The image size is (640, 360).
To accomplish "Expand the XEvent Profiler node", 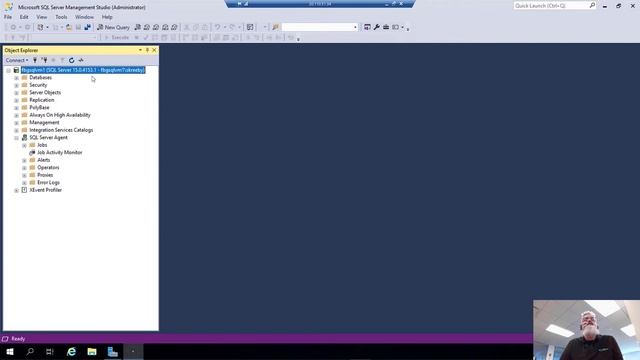I will point(16,190).
